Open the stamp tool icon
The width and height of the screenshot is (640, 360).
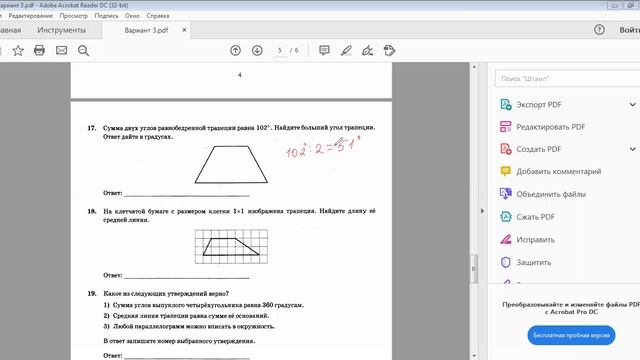[x=389, y=51]
